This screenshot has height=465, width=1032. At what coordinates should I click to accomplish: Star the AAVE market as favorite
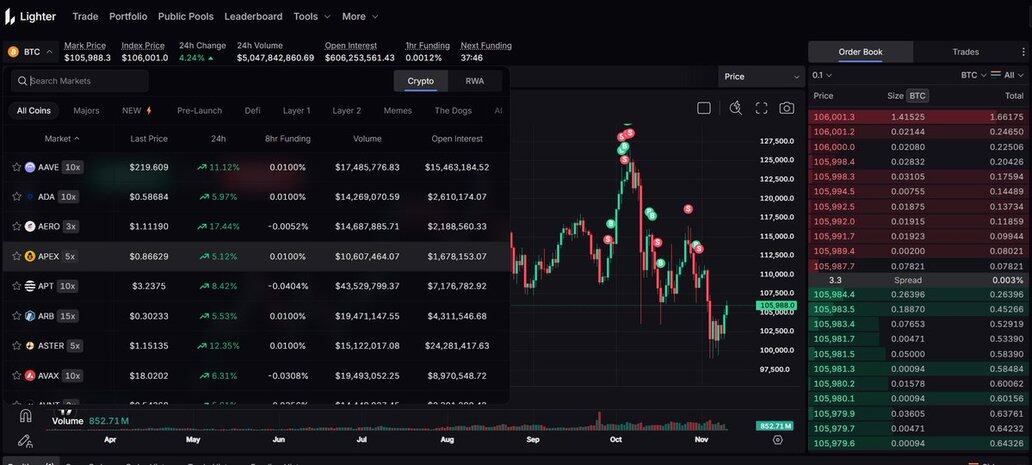click(16, 167)
